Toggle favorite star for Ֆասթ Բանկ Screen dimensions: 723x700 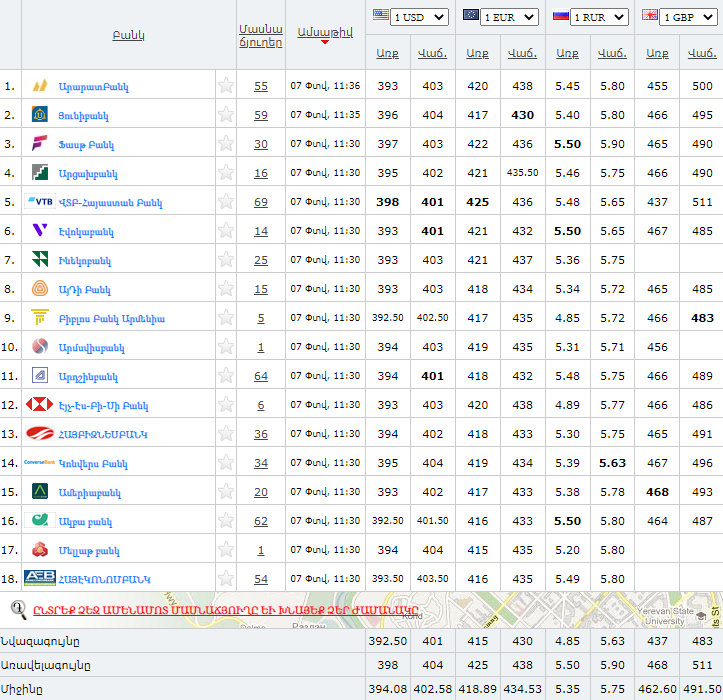click(x=226, y=143)
